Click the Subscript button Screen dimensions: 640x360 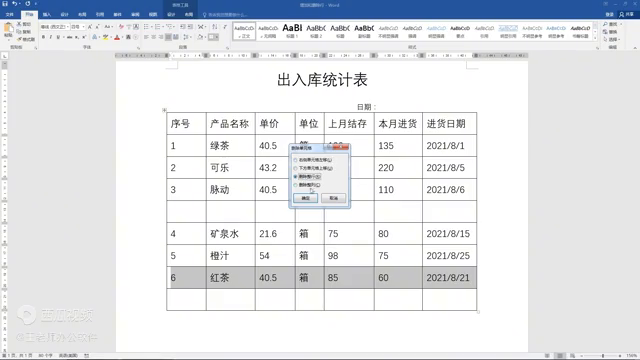[77, 37]
